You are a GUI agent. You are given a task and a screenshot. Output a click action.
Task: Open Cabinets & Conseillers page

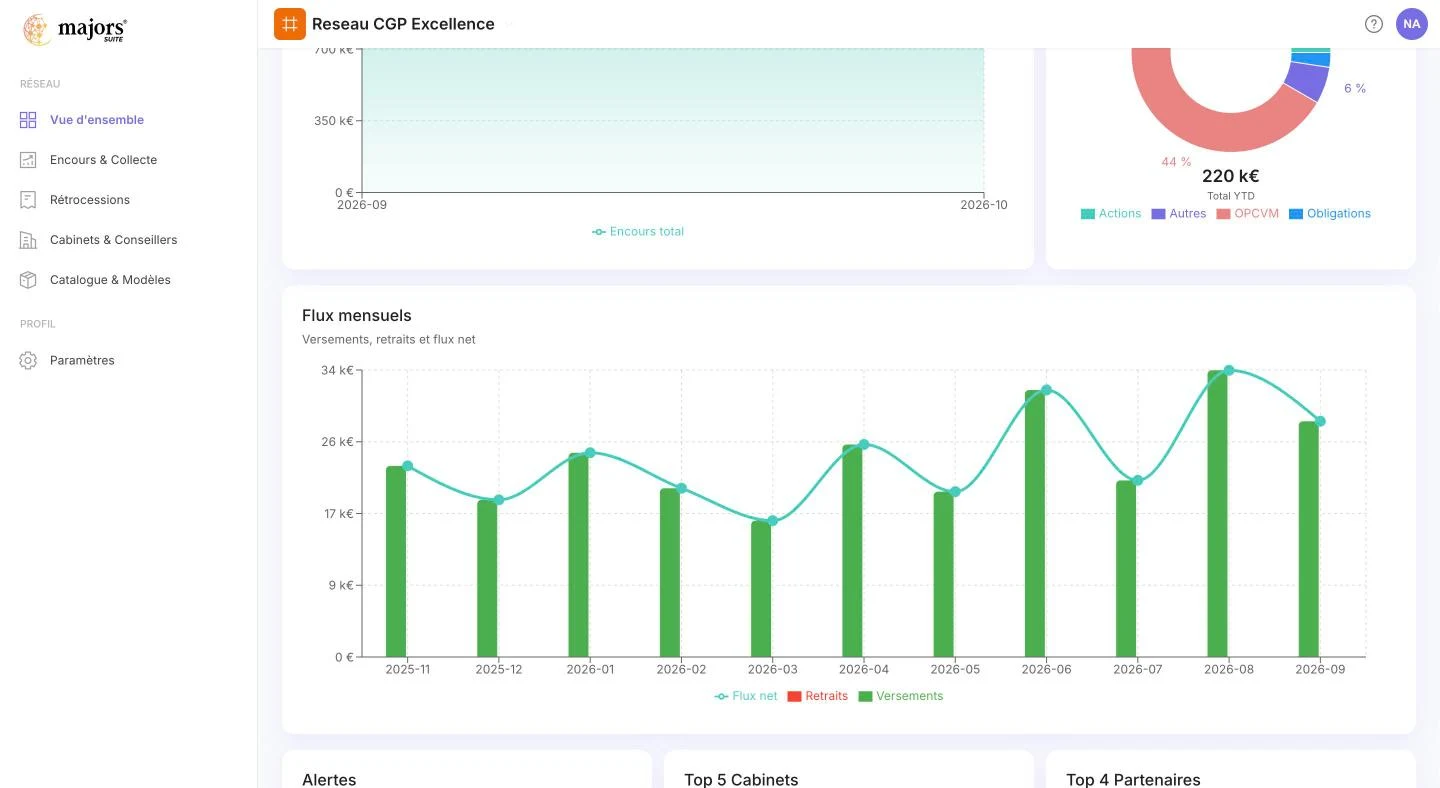(113, 240)
